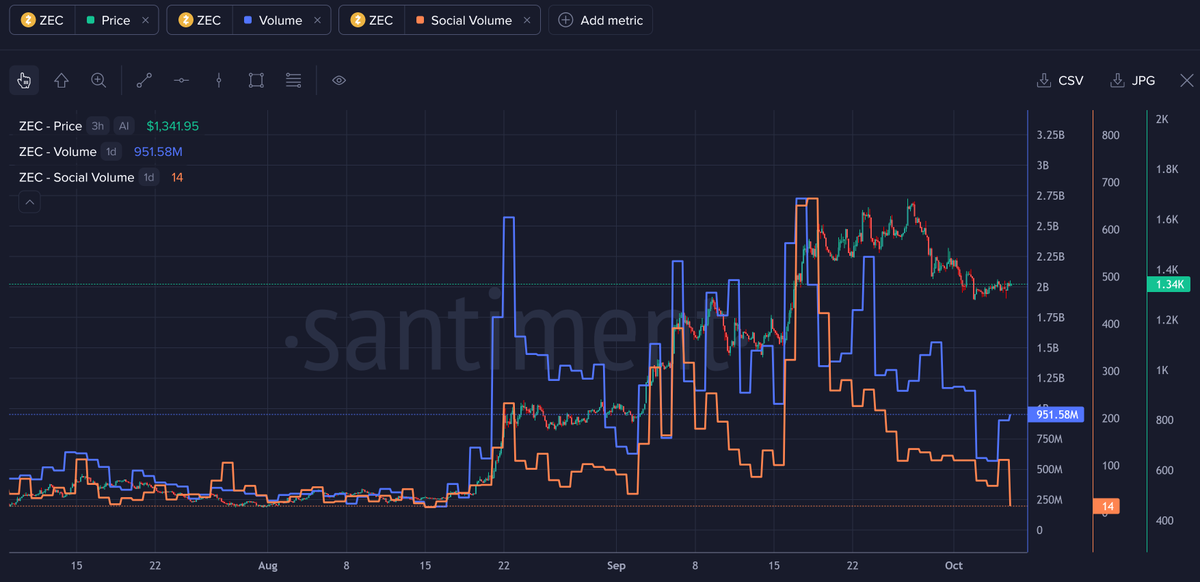Screen dimensions: 1200x582
Task: Click the $1,341.95 price value
Action: (x=173, y=126)
